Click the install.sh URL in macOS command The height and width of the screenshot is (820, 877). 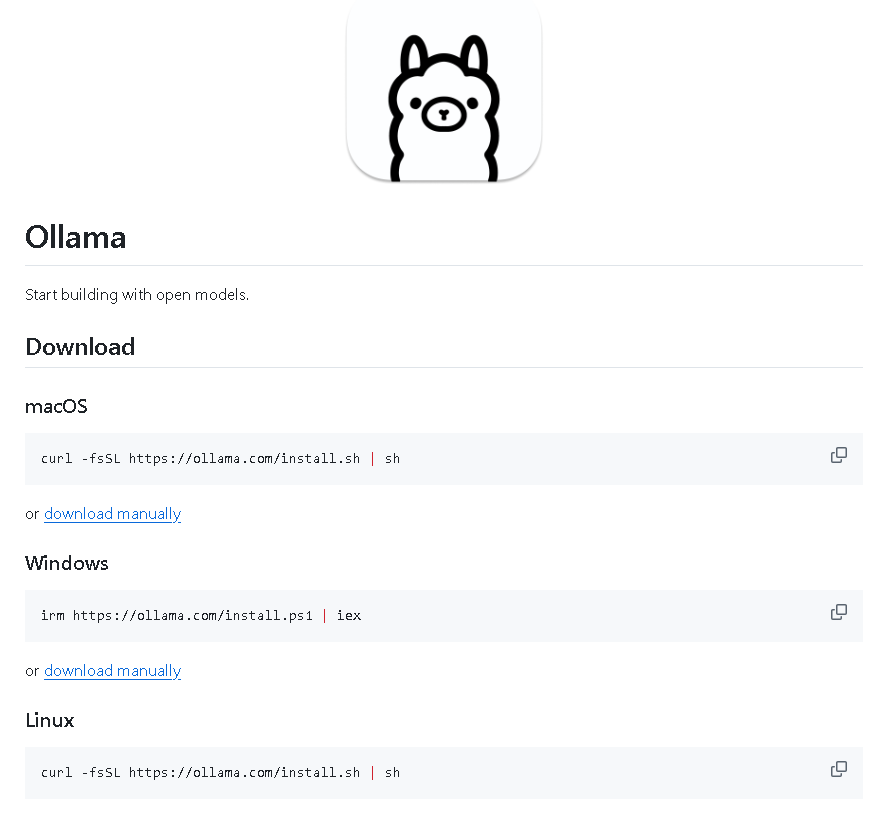244,459
